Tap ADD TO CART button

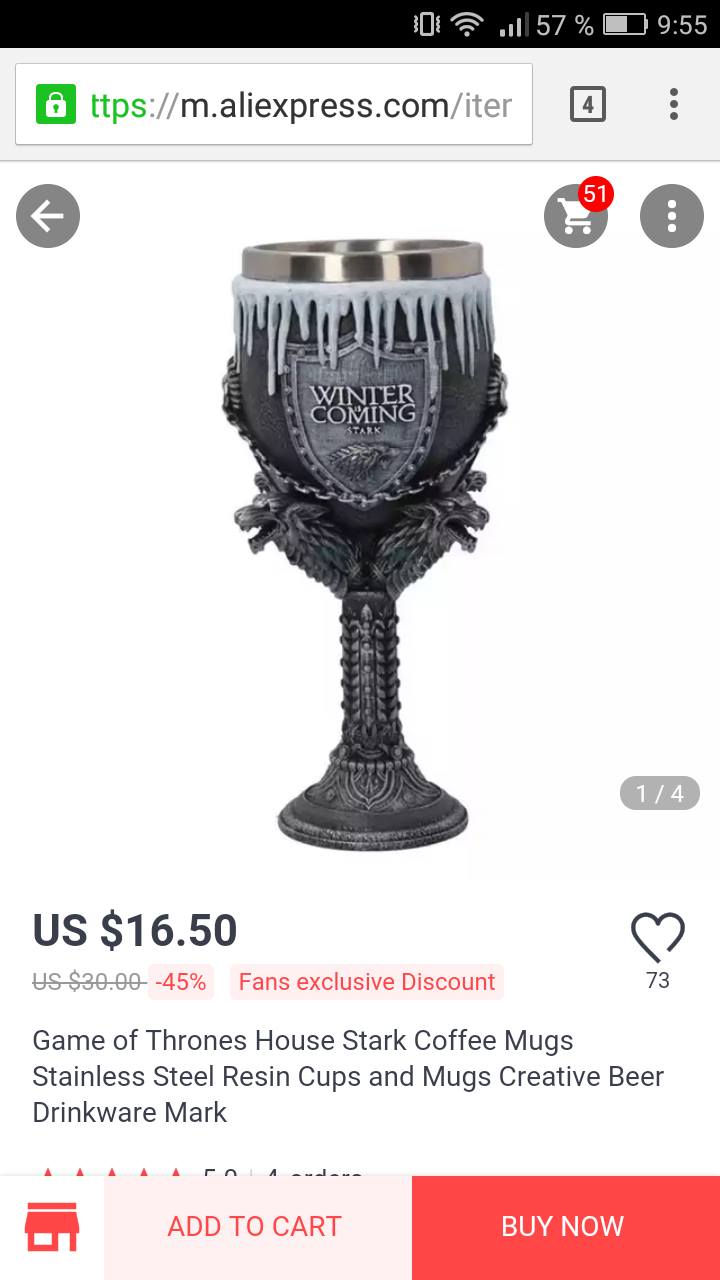coord(255,1227)
